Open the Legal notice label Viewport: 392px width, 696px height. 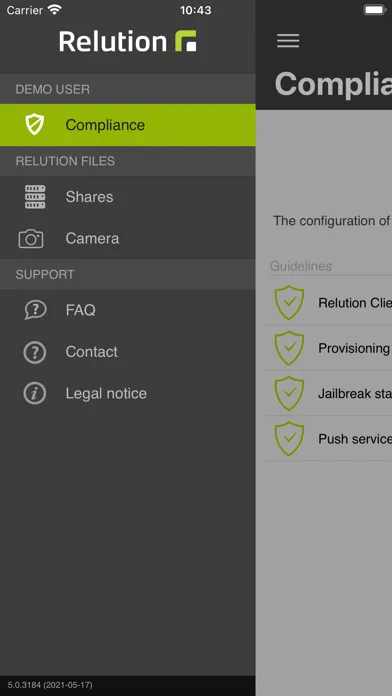point(106,394)
